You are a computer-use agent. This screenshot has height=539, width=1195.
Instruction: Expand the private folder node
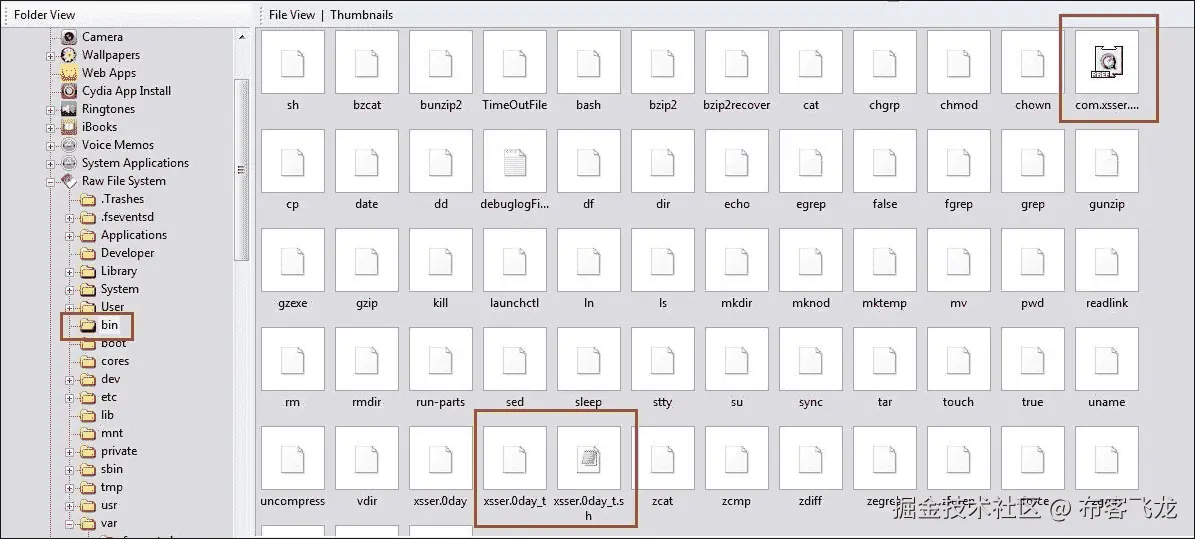click(69, 451)
